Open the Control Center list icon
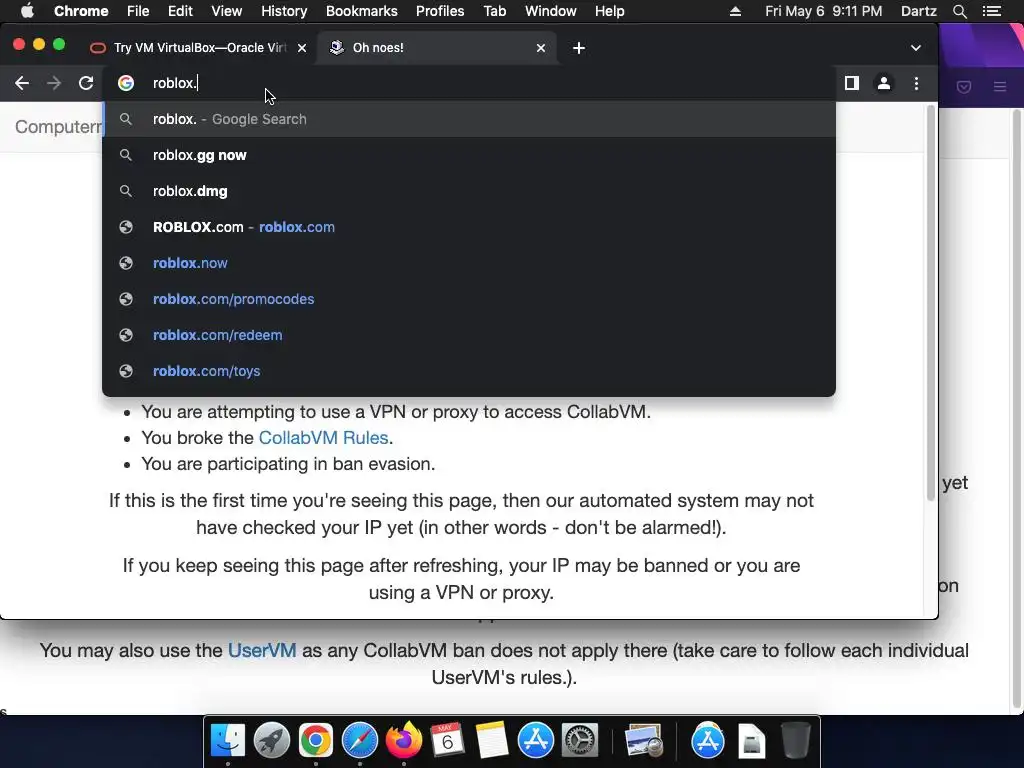The width and height of the screenshot is (1024, 768). coord(992,11)
